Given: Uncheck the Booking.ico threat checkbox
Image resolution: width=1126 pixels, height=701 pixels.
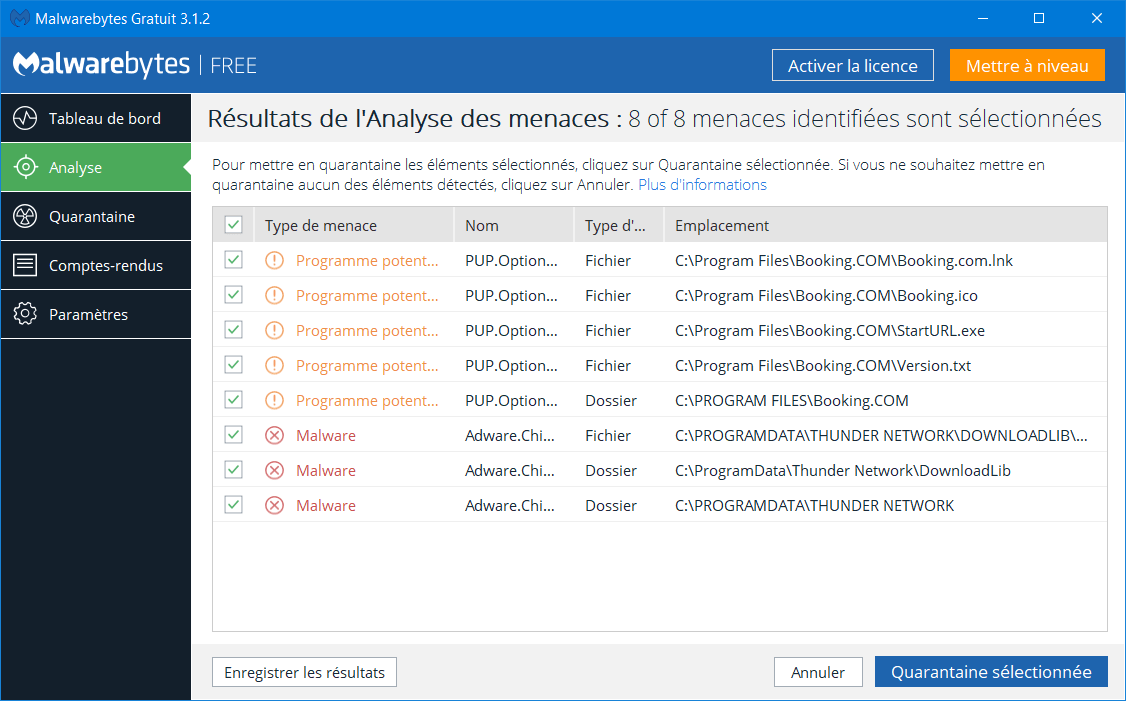Looking at the screenshot, I should [x=233, y=294].
